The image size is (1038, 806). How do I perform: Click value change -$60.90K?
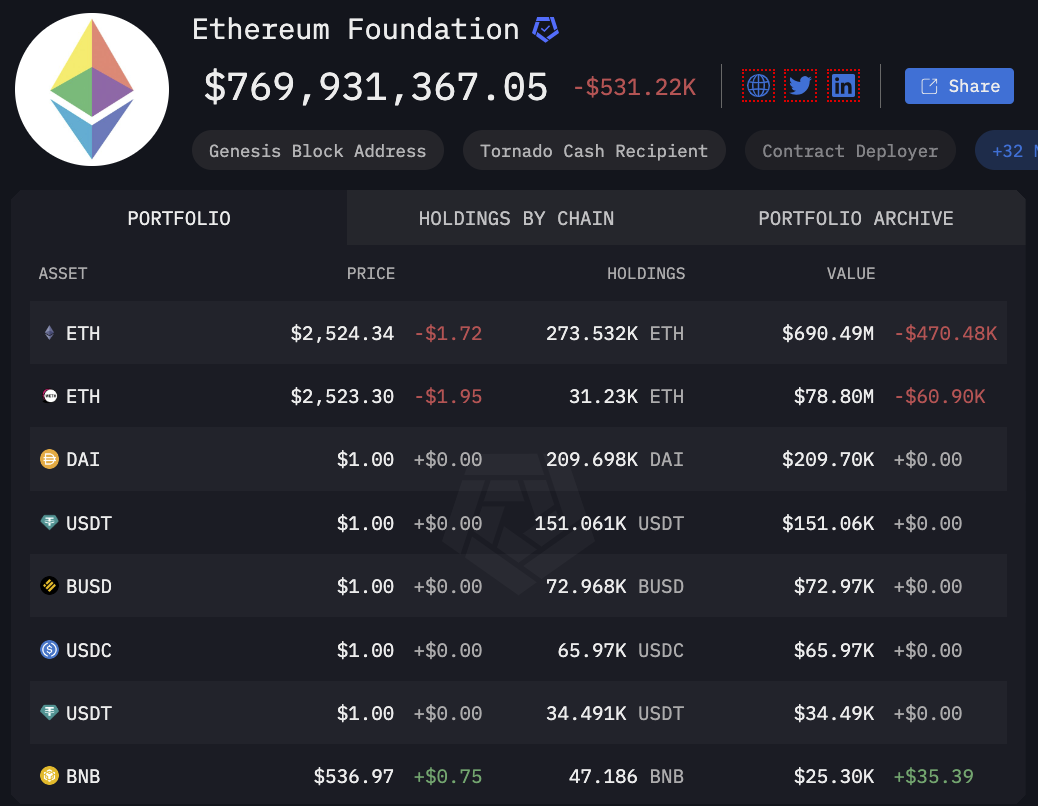point(939,396)
